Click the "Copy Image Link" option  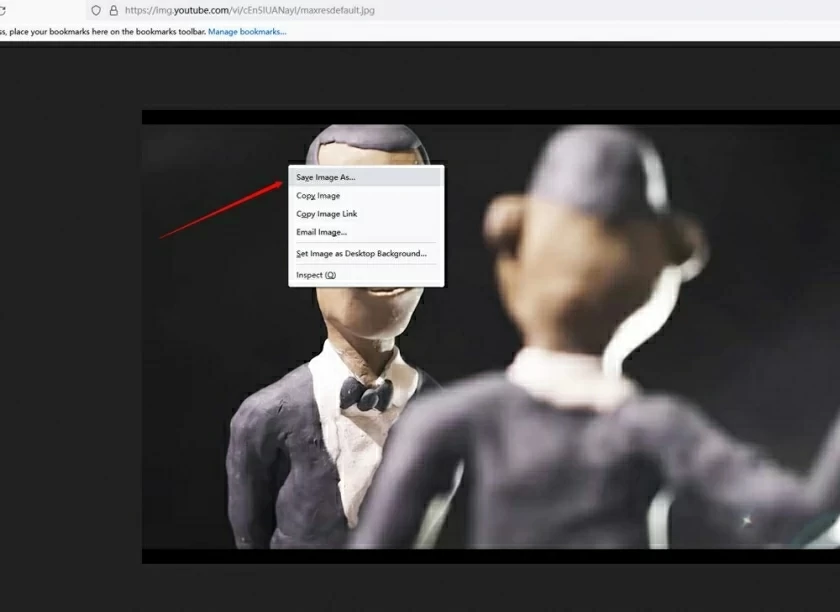[x=325, y=213]
